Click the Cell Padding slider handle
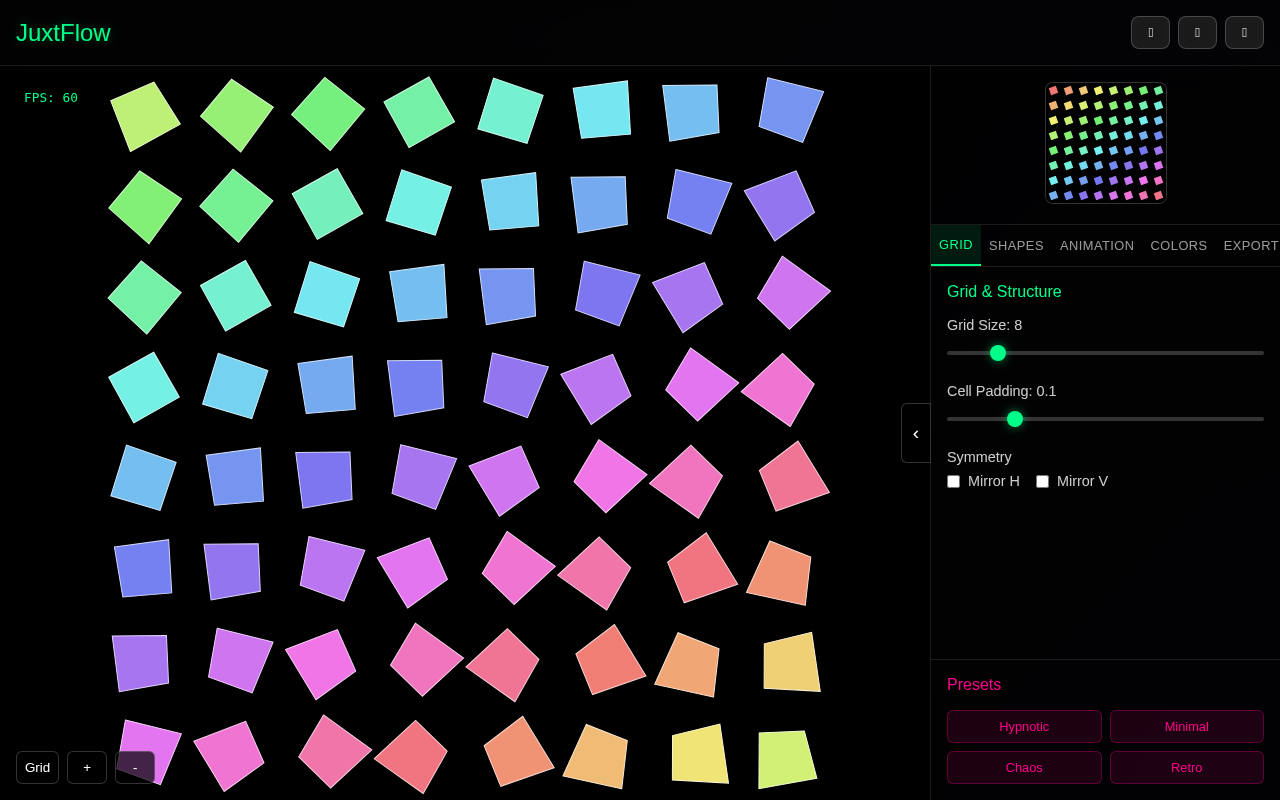The image size is (1280, 800). click(x=1015, y=419)
